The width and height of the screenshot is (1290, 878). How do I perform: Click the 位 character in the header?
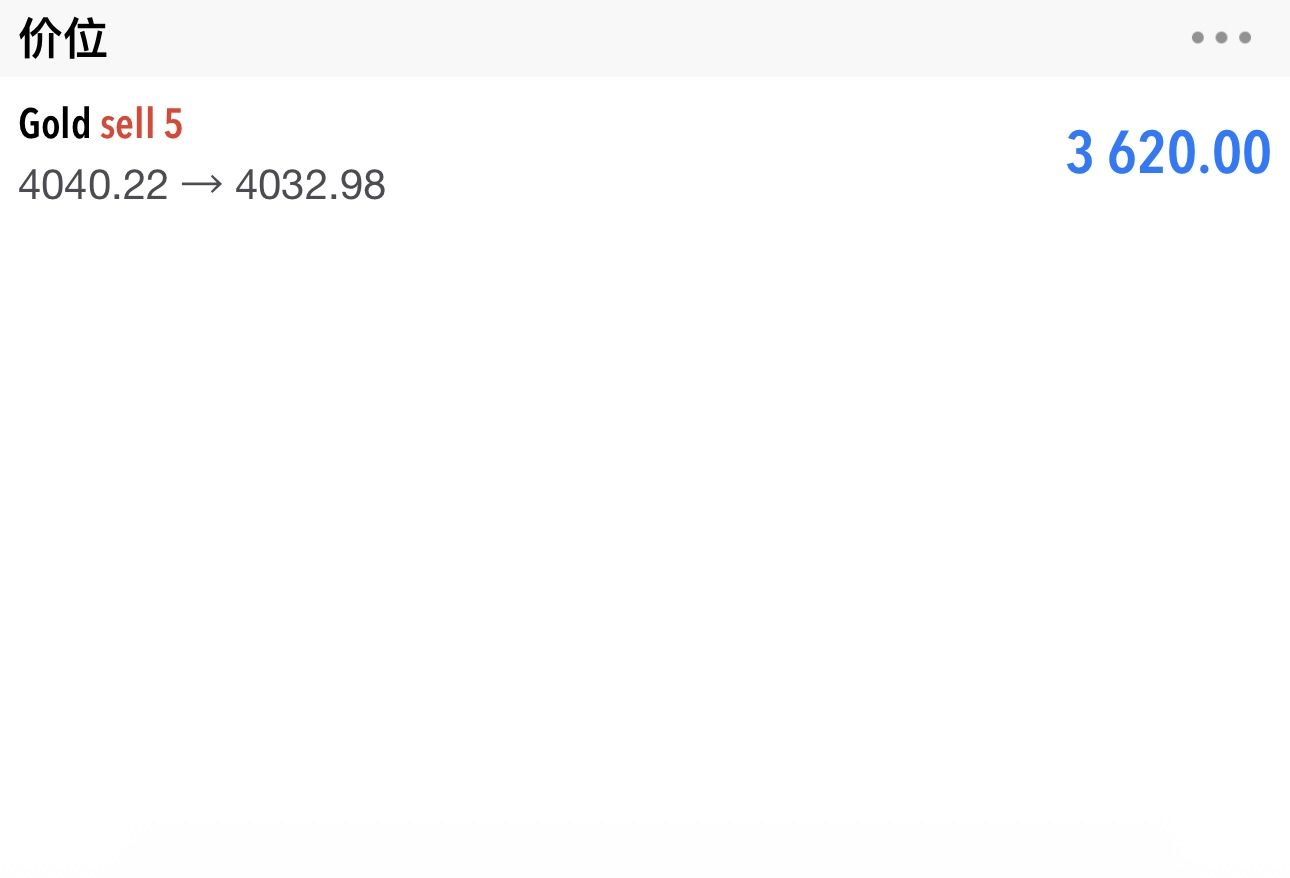(85, 39)
